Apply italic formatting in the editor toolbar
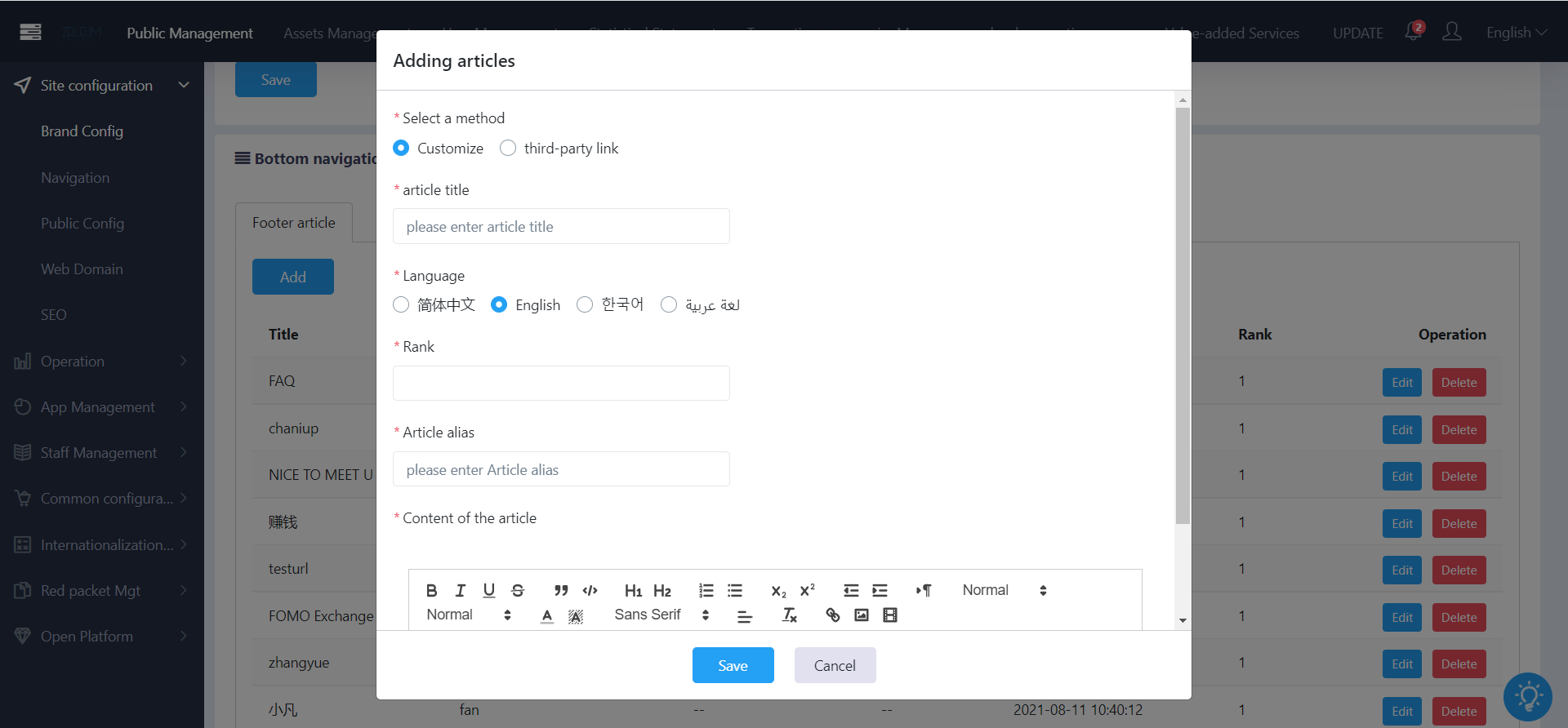Screen dimensions: 1568x728 (x=460, y=590)
